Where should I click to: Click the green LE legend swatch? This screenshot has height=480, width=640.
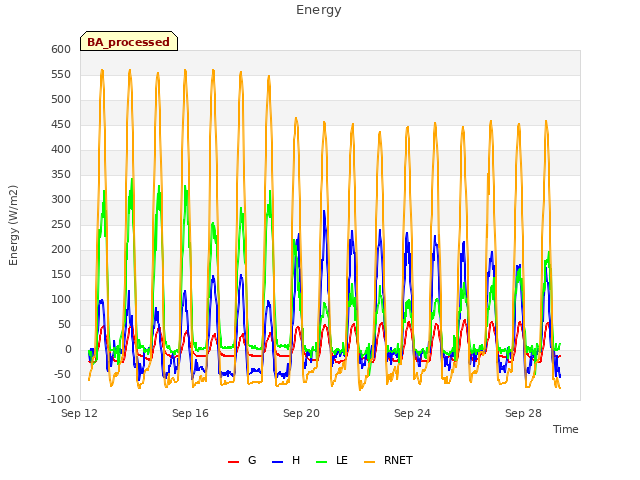coord(322,462)
